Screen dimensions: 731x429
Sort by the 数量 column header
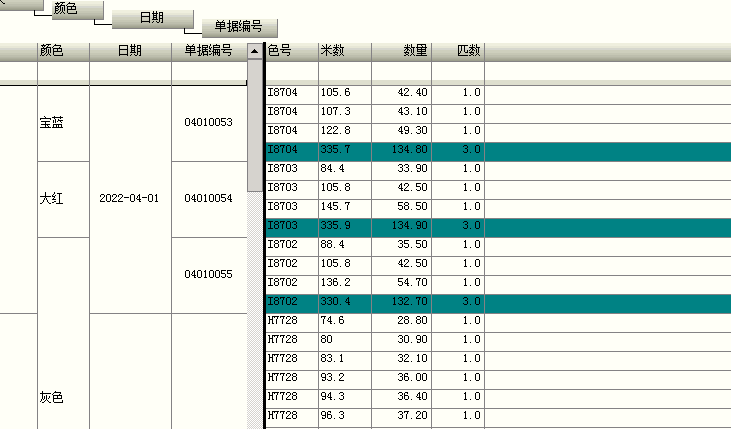[402, 51]
